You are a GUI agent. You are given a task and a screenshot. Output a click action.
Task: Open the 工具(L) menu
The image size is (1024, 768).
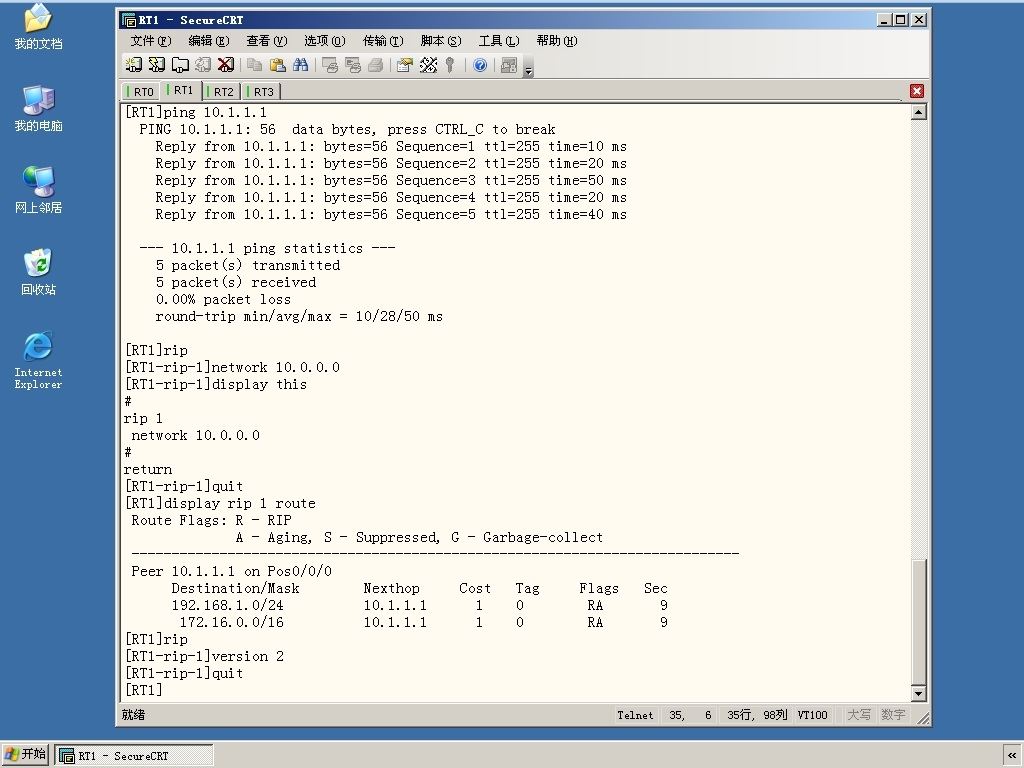coord(499,40)
